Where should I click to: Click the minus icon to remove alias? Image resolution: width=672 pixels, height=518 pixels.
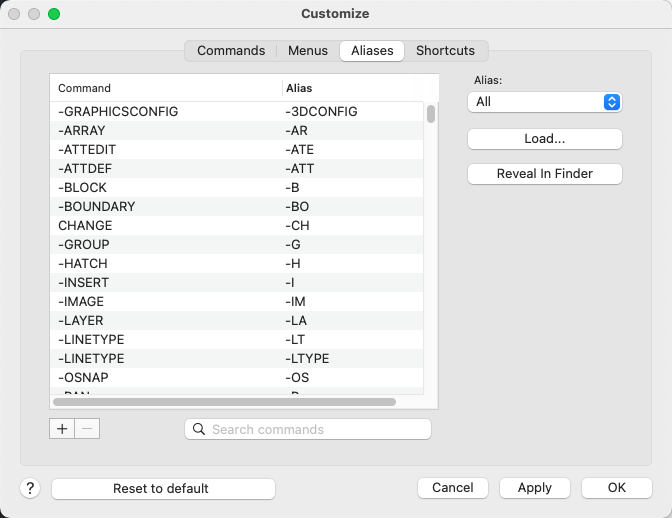pyautogui.click(x=87, y=428)
